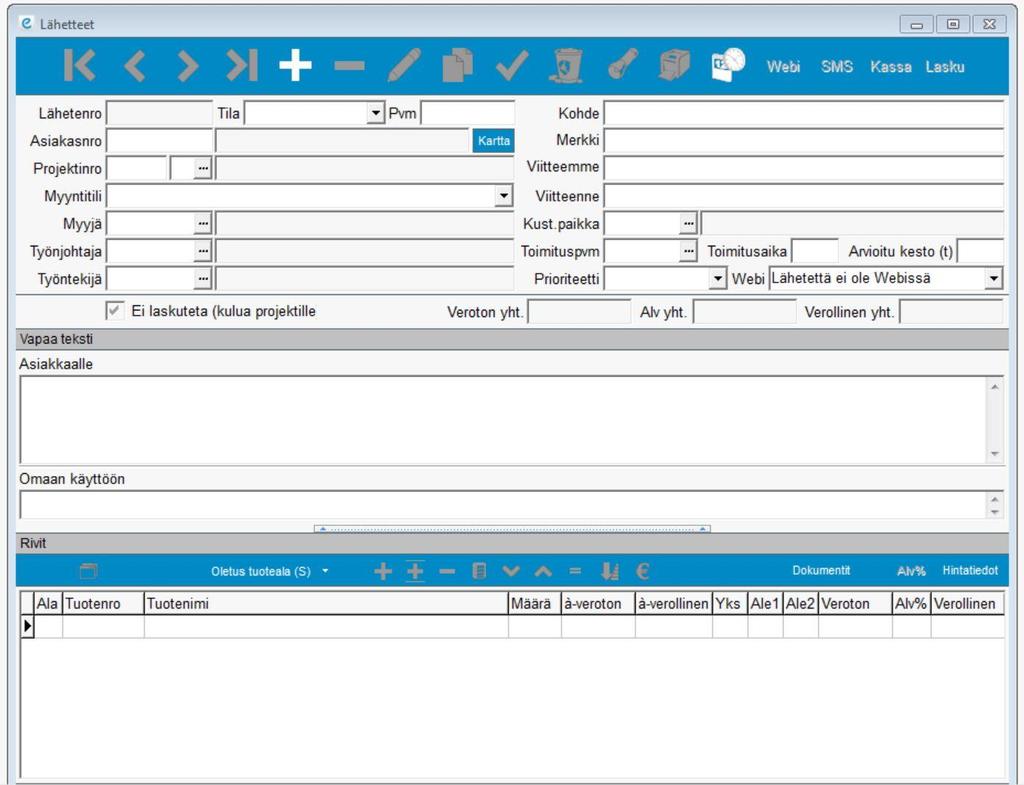This screenshot has height=785, width=1024.
Task: Focus the Pvm date field
Action: click(x=468, y=114)
